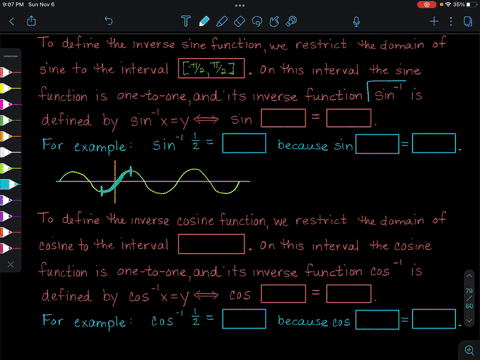Close the pen presets sidebar
Screen dimensions: 480x360
click(11, 264)
